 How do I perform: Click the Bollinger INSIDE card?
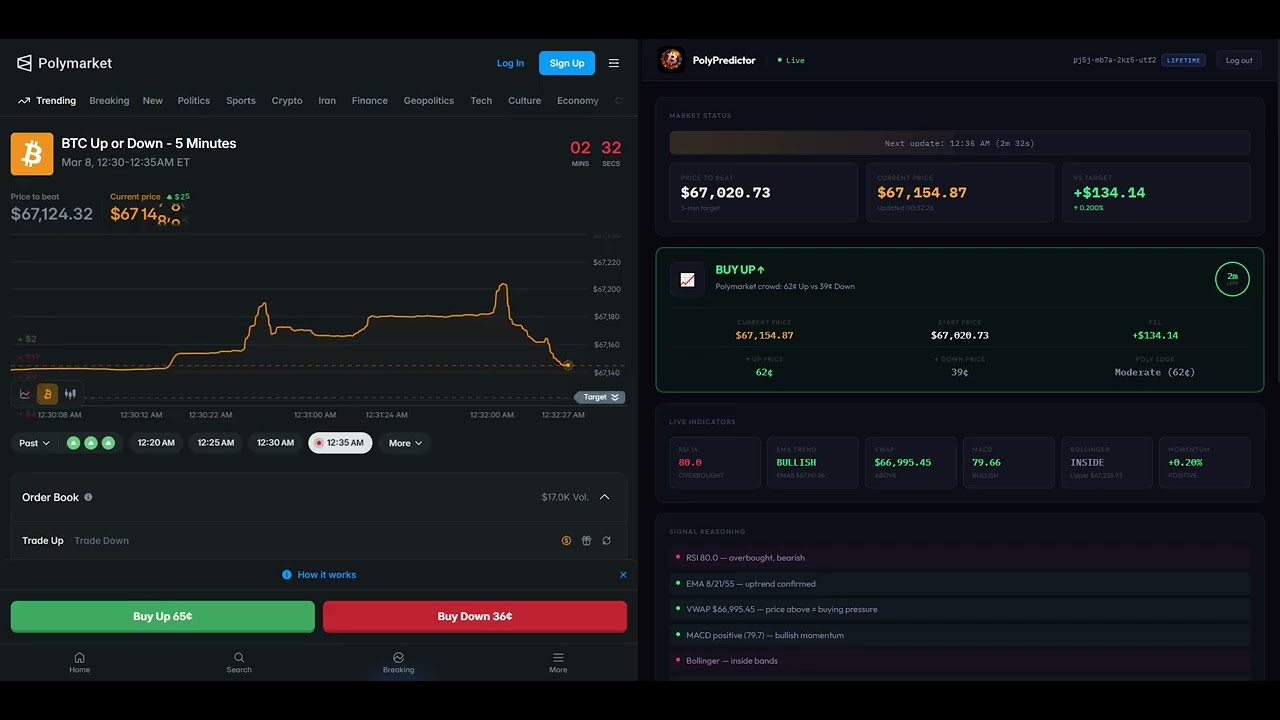1107,463
